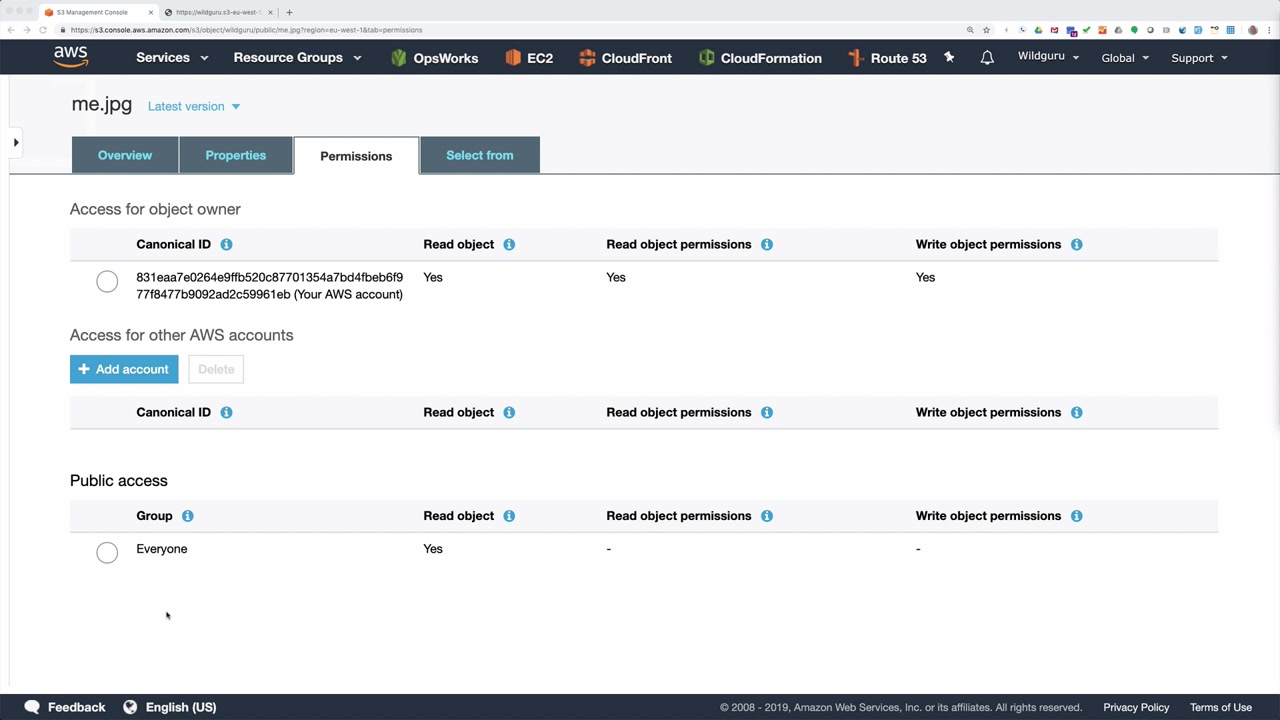Open the EC2 shortcut
The width and height of the screenshot is (1280, 720).
[529, 58]
